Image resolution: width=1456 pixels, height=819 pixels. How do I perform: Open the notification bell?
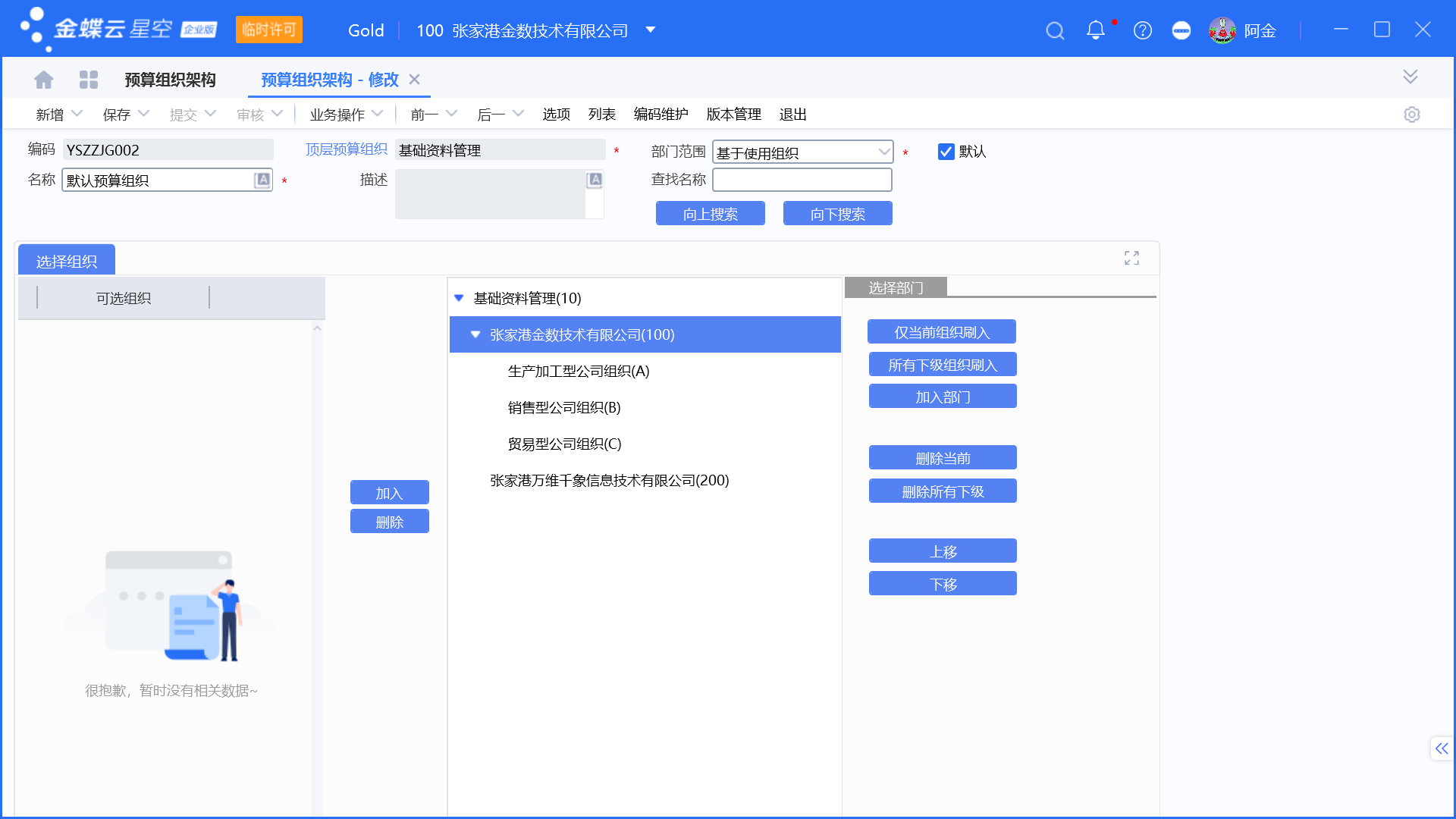1095,30
